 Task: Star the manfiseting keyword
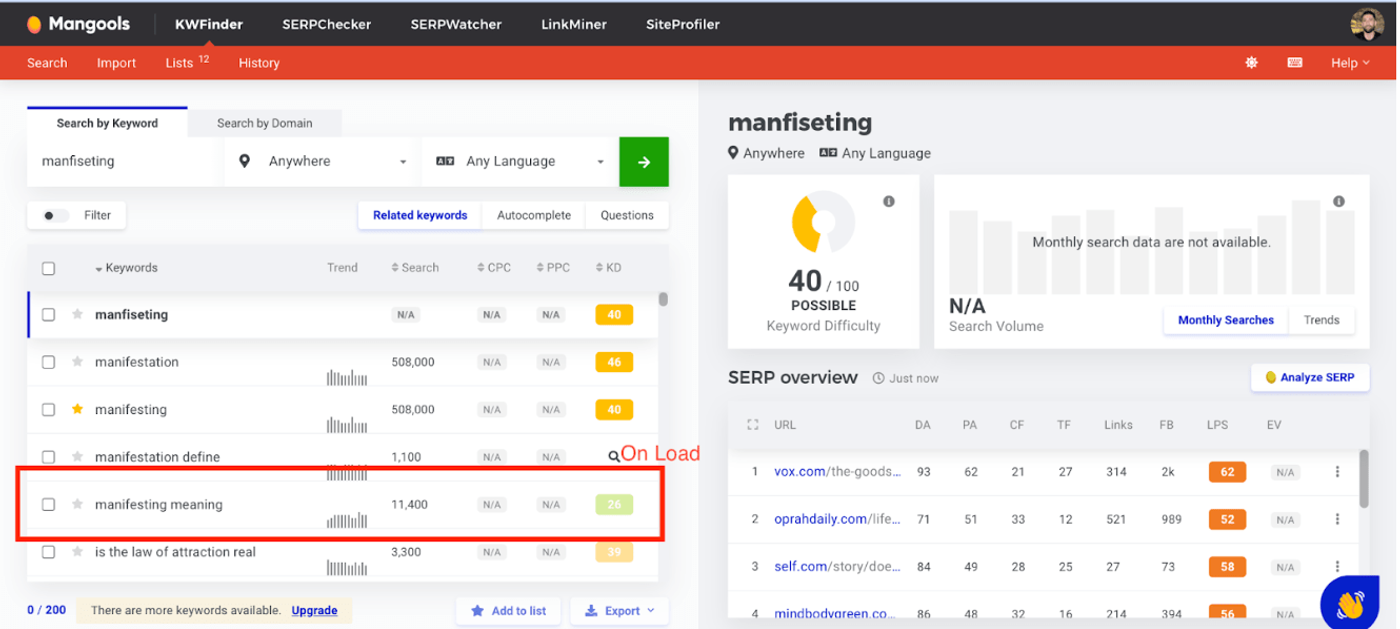pos(77,314)
